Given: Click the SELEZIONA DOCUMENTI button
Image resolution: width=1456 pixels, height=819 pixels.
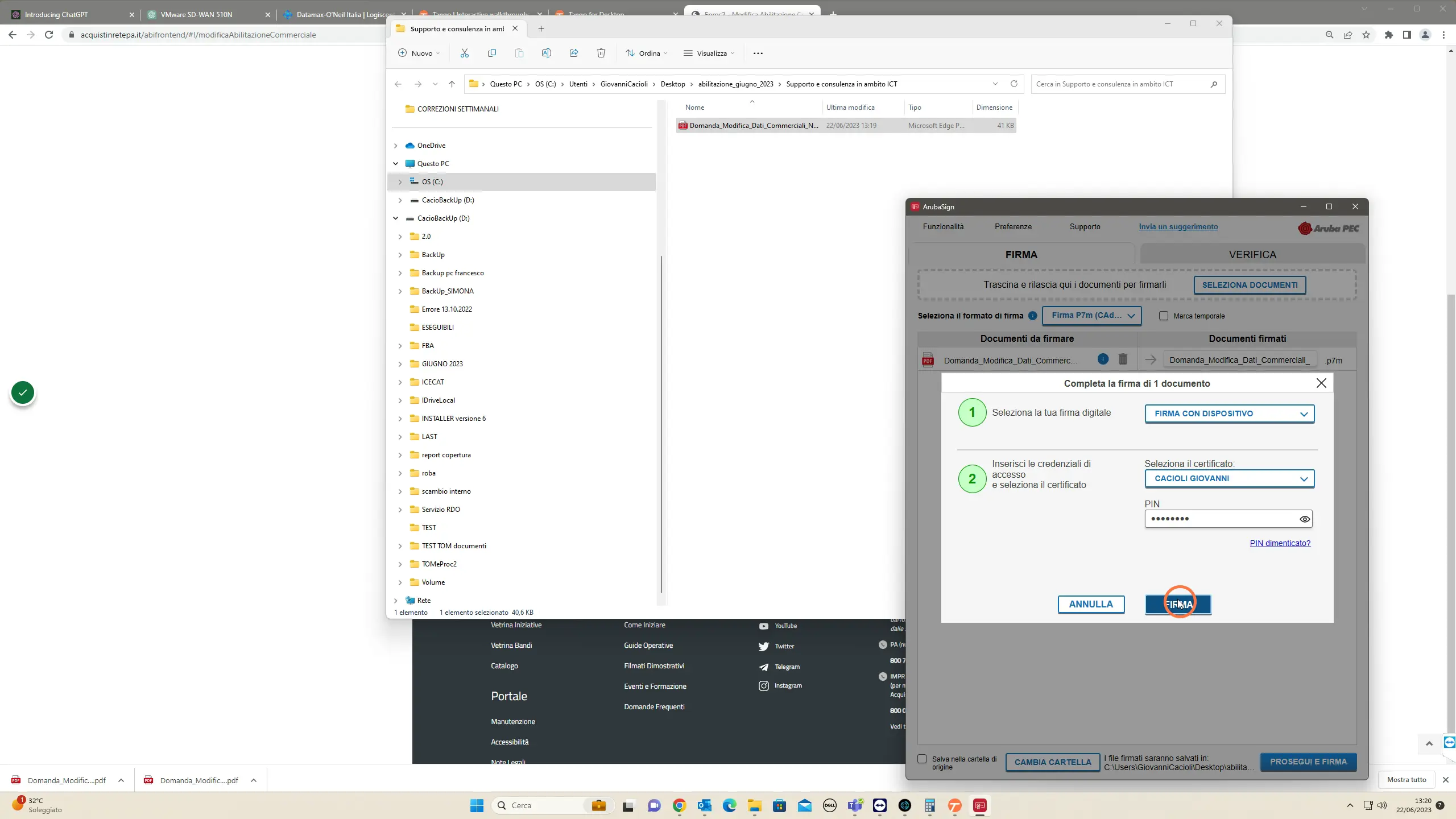Looking at the screenshot, I should coord(1250,285).
